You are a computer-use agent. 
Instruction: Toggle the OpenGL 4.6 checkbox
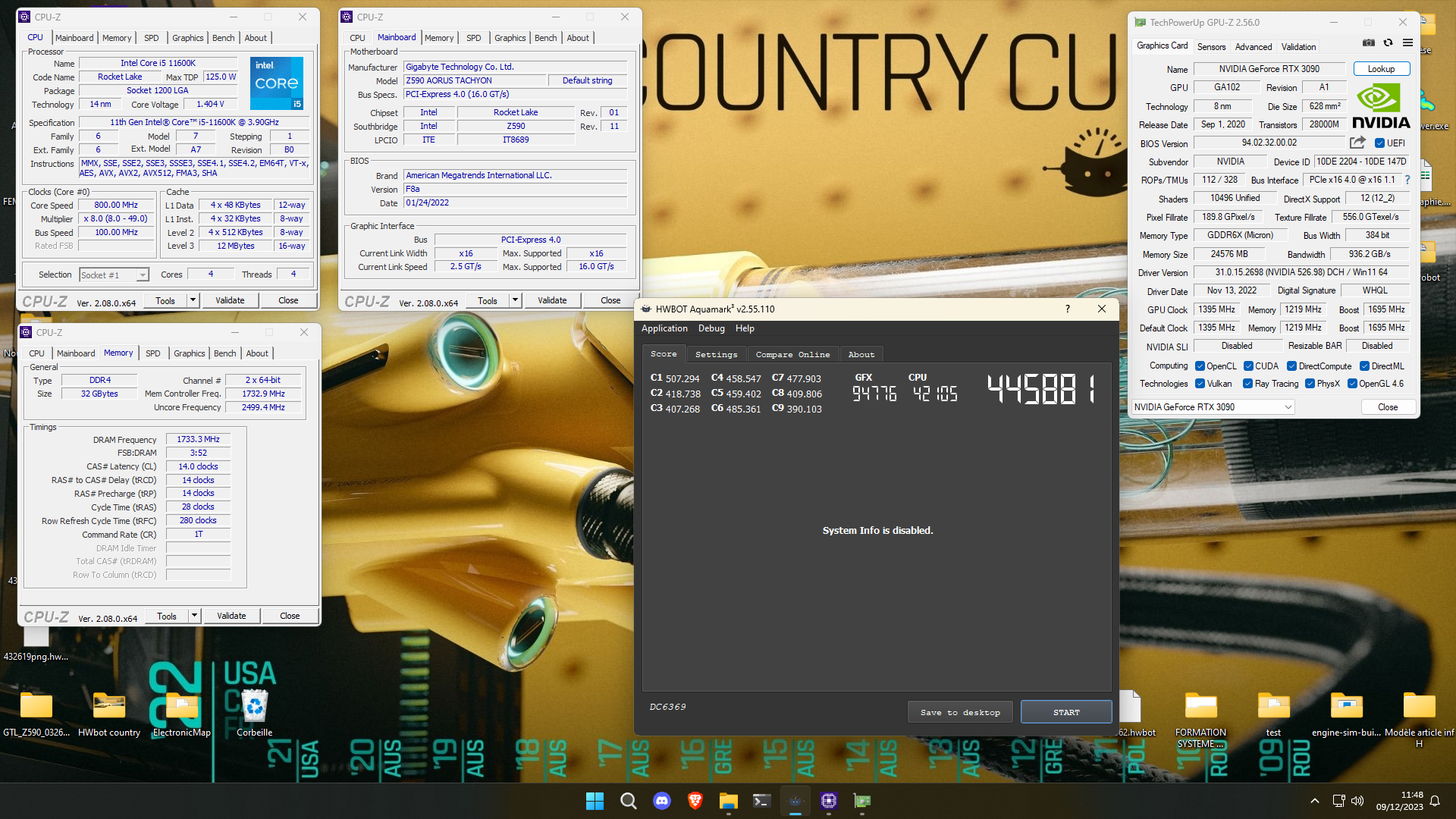point(1352,384)
